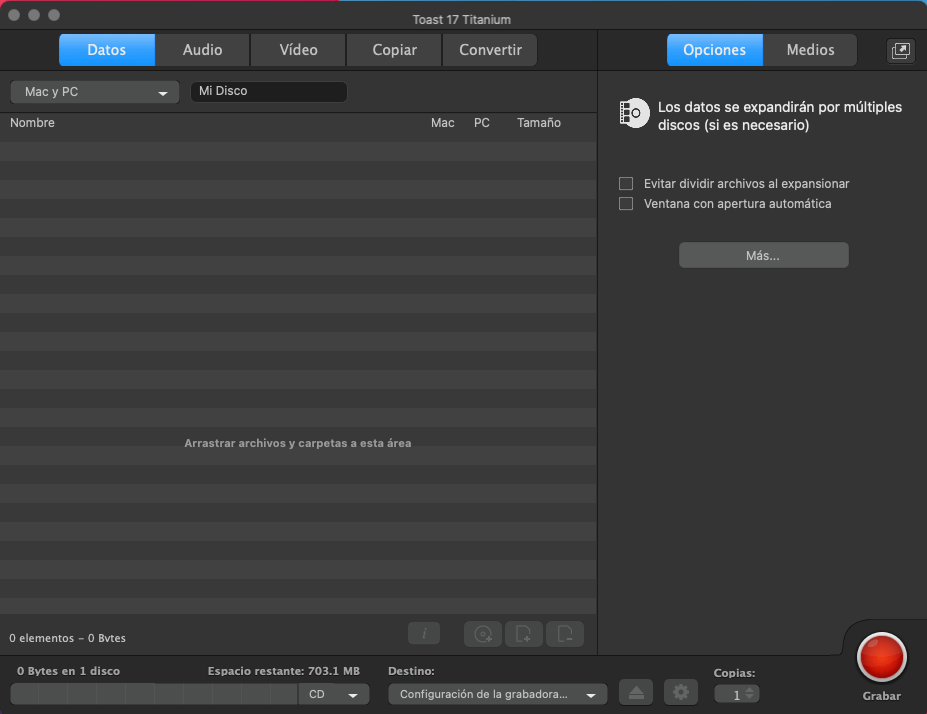The width and height of the screenshot is (927, 714).
Task: Click the "Toast 17 Titanium" window title
Action: point(462,20)
